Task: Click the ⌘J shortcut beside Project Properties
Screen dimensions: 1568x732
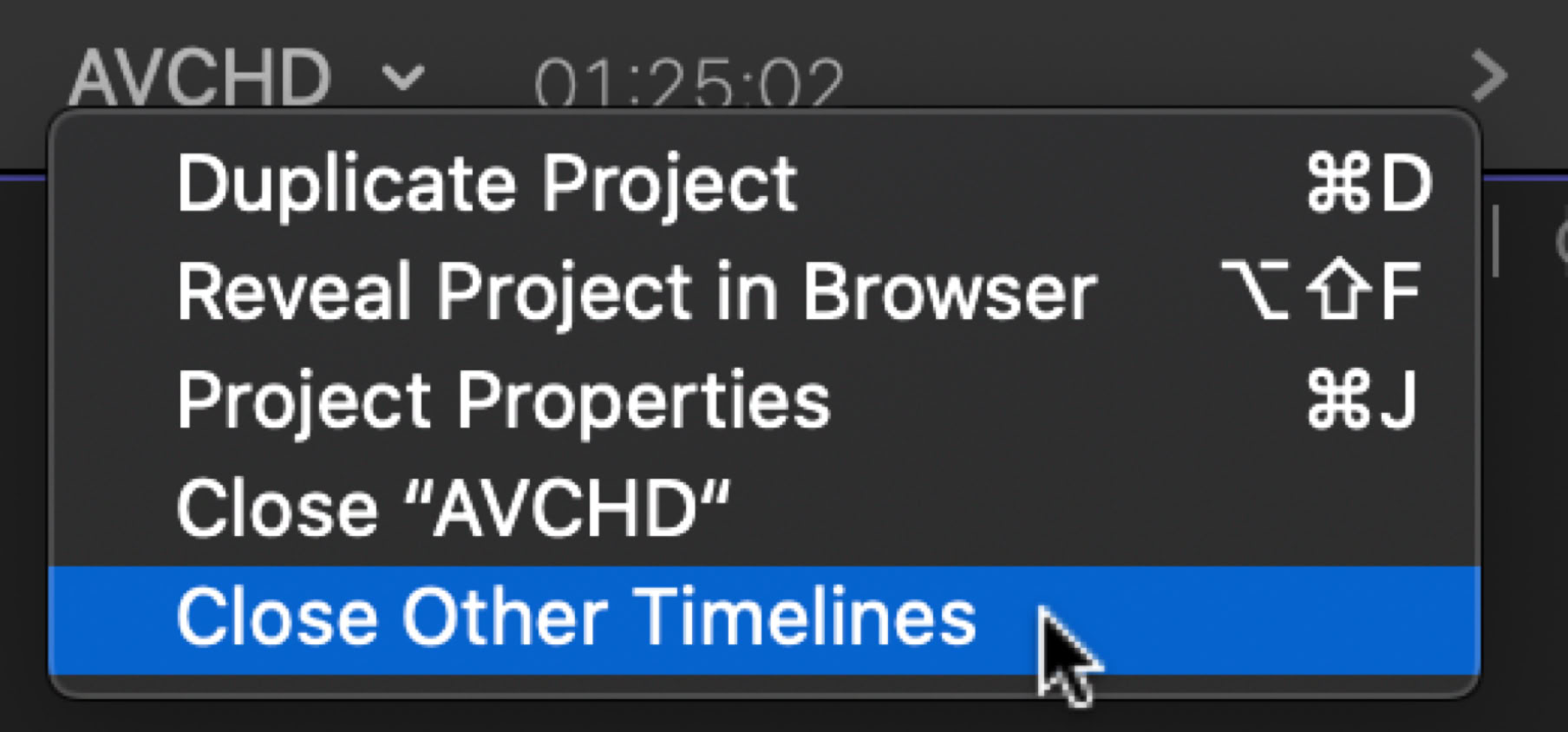Action: coord(1362,401)
